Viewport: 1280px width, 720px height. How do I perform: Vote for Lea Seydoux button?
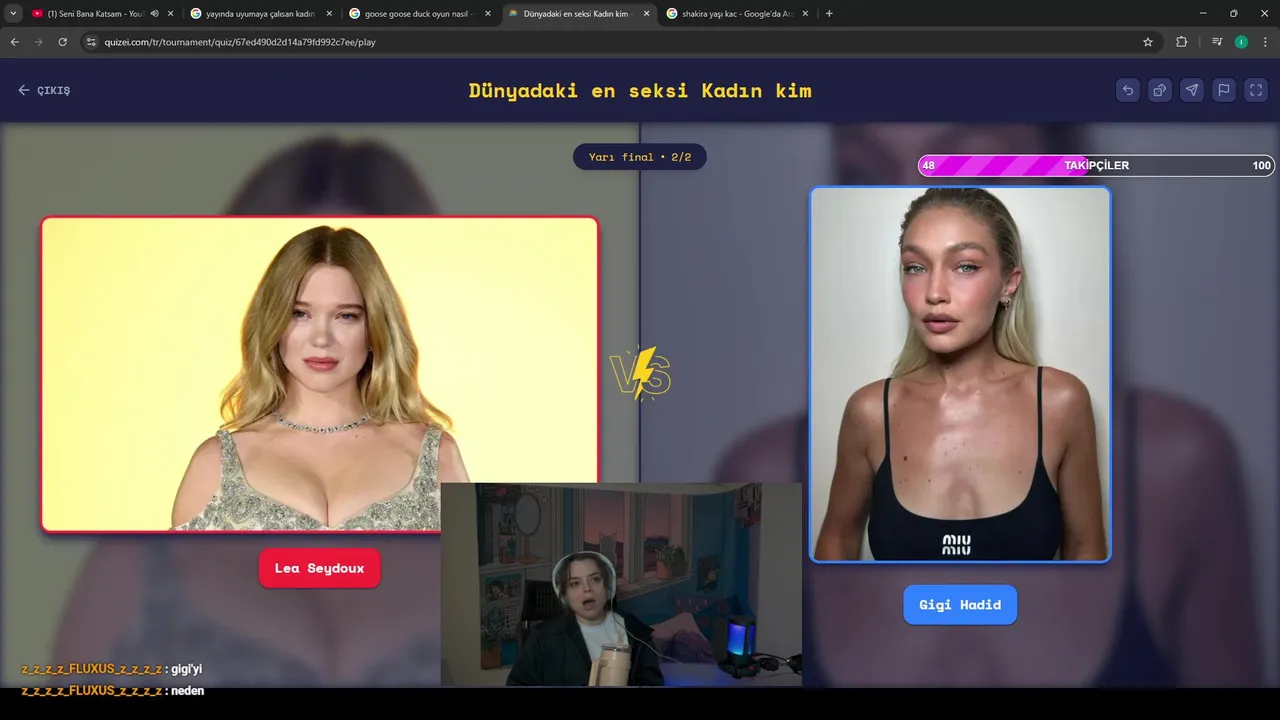click(x=319, y=568)
